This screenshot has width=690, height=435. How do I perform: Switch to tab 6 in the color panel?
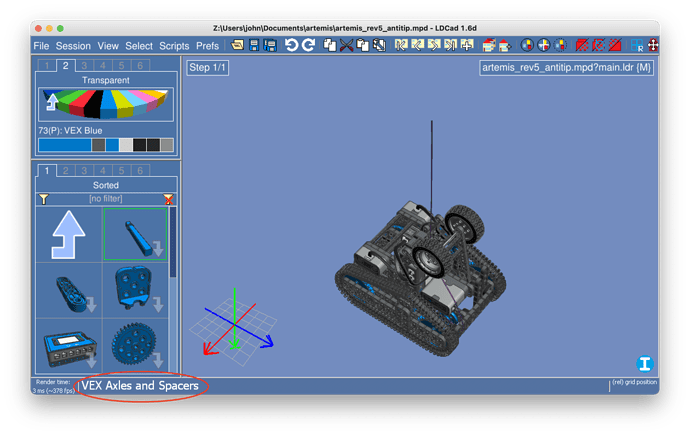tap(140, 66)
